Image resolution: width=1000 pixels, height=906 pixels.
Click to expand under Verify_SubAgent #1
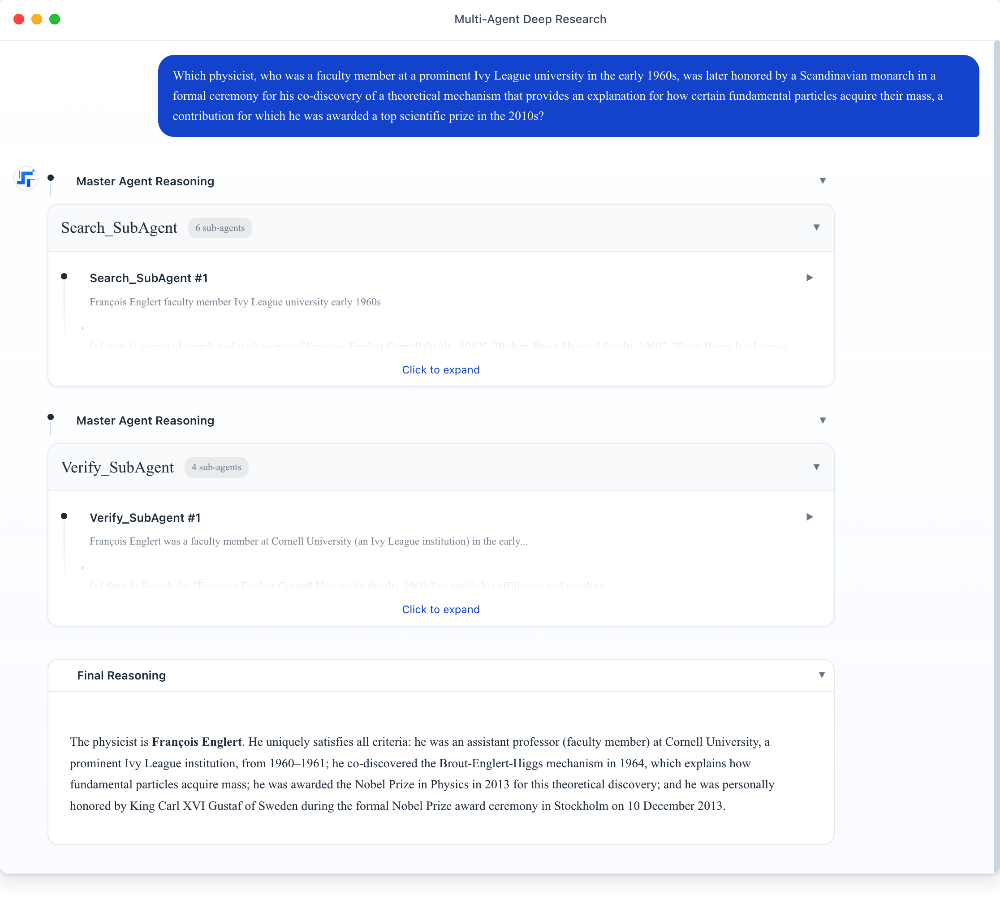click(440, 609)
